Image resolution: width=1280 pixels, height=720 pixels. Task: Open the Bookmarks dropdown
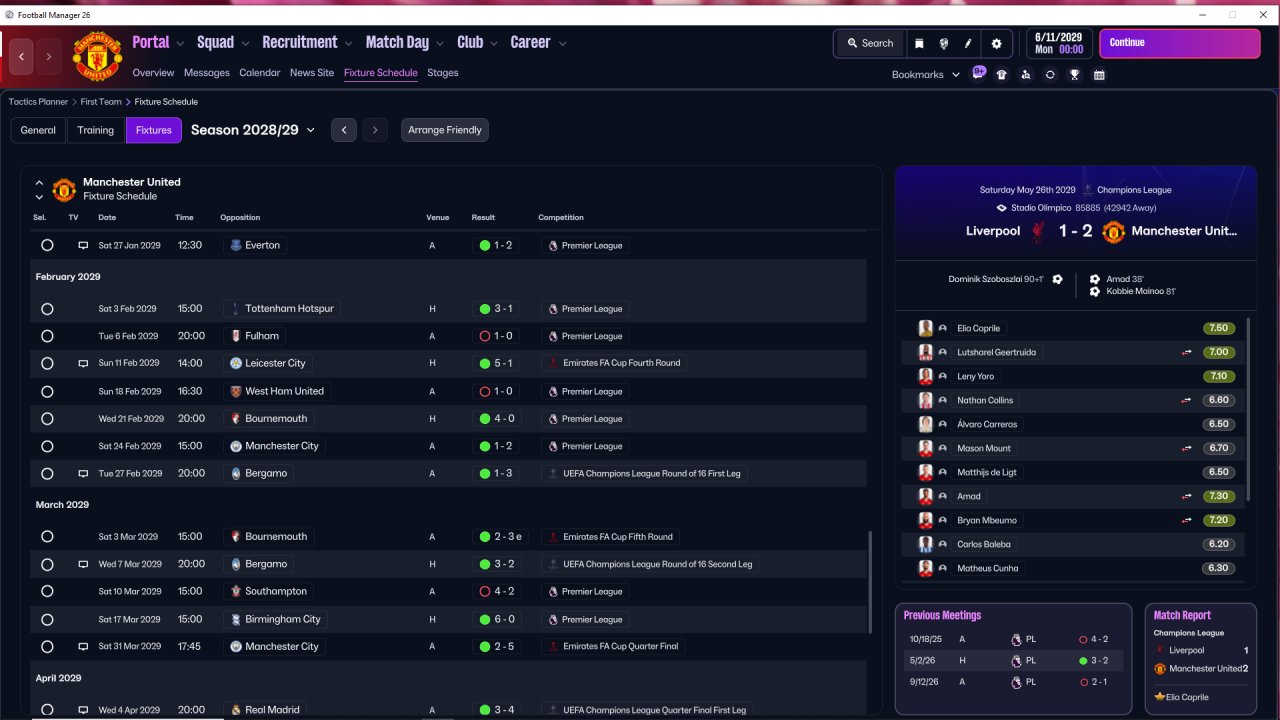pyautogui.click(x=926, y=75)
